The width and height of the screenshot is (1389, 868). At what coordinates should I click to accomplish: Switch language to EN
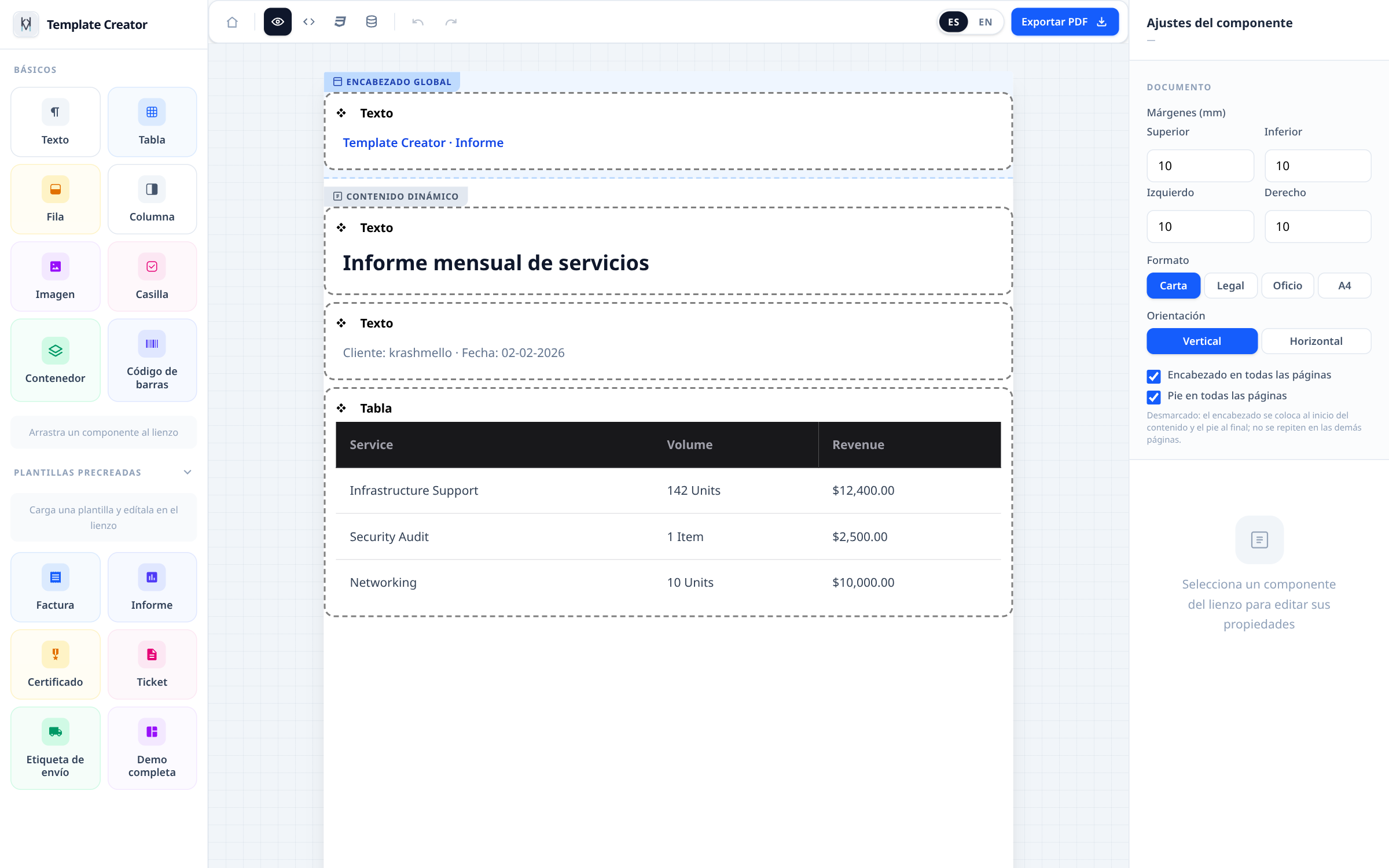(985, 22)
